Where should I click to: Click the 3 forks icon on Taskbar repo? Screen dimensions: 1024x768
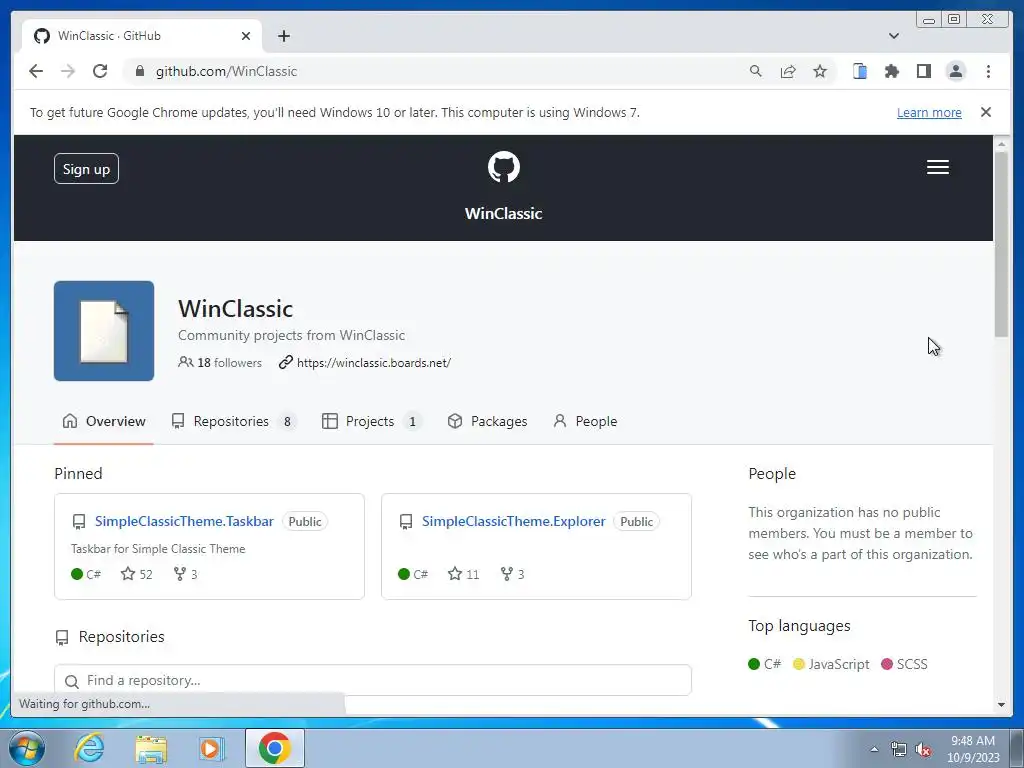coord(185,574)
